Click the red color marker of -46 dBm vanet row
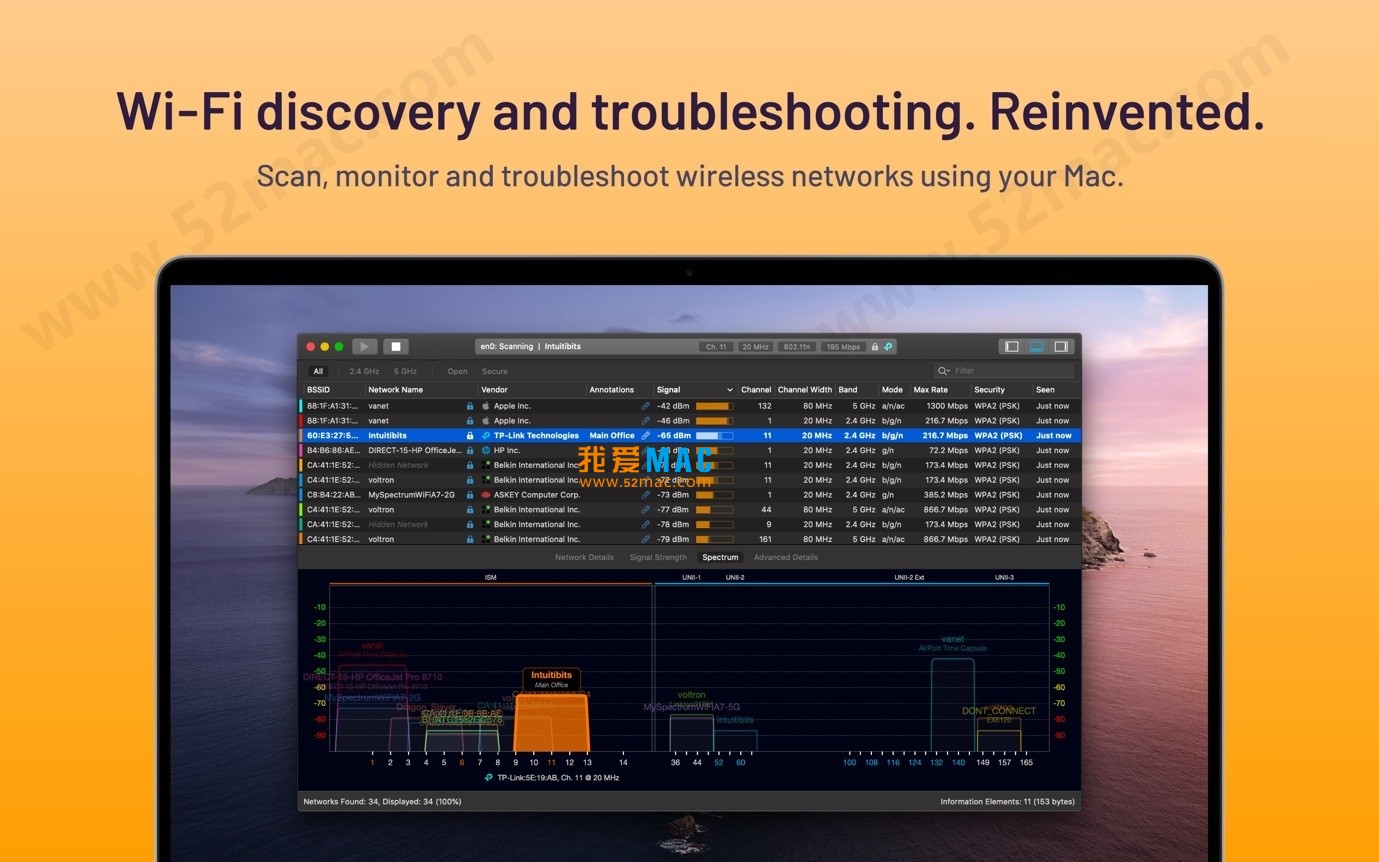 coord(301,421)
